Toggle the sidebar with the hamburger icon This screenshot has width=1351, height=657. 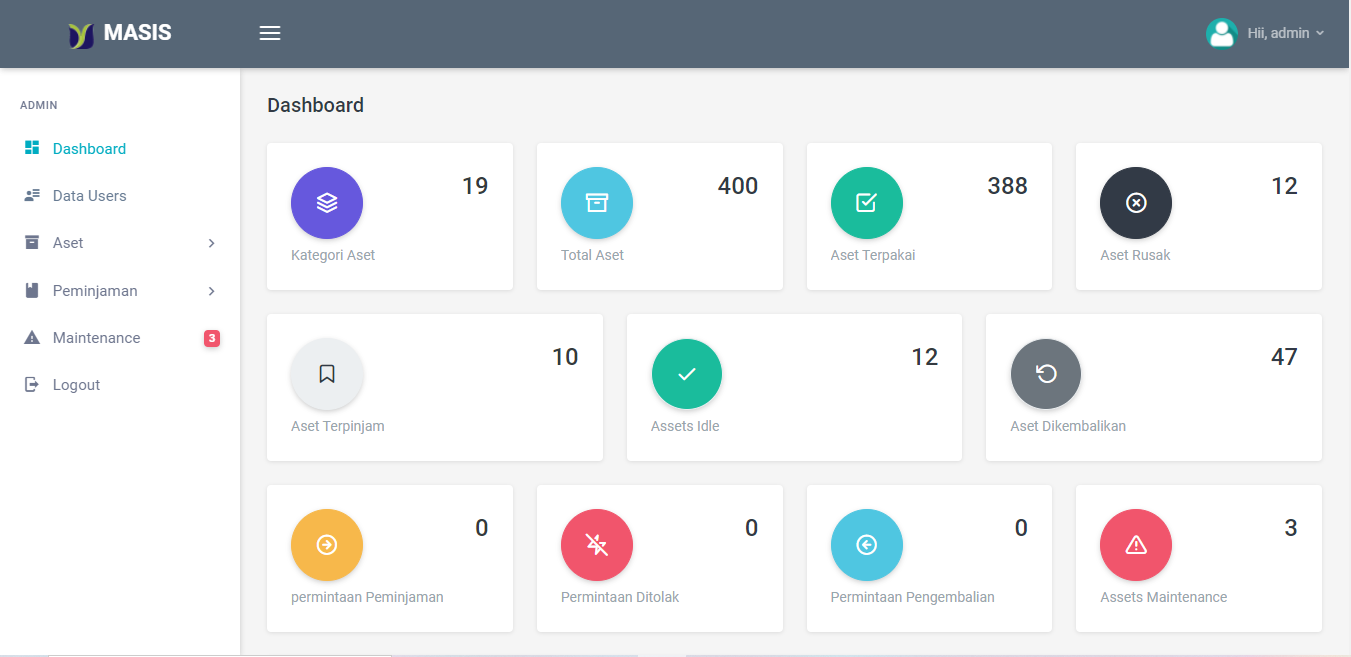[x=269, y=32]
